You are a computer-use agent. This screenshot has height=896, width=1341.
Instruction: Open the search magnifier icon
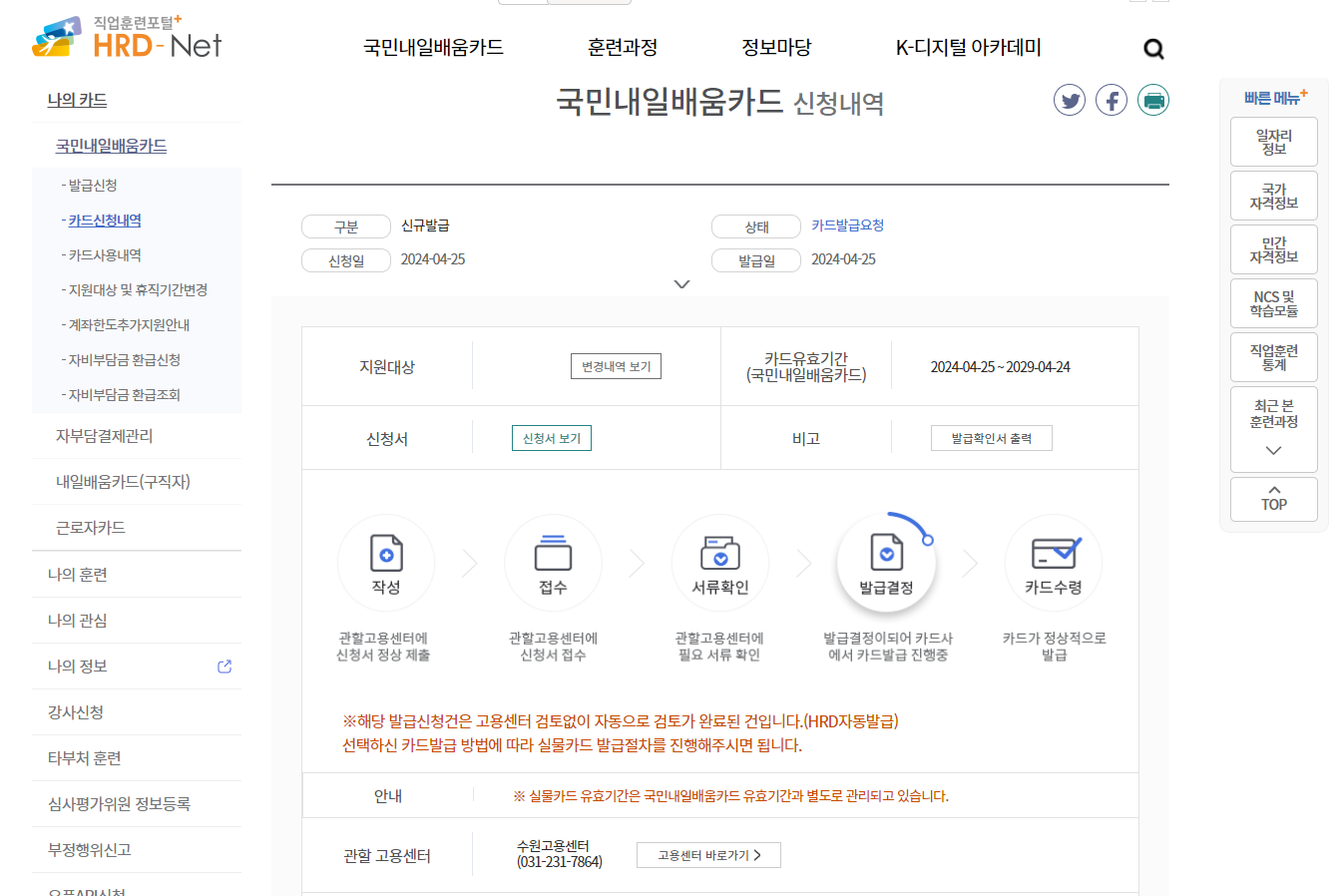click(x=1153, y=47)
